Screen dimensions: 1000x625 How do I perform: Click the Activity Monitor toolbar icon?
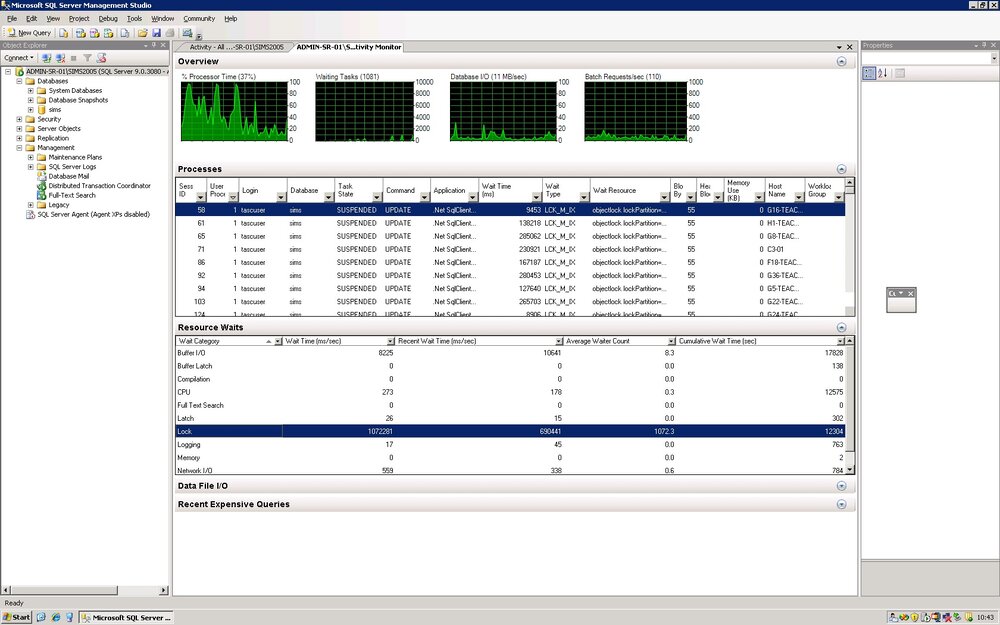click(x=187, y=33)
